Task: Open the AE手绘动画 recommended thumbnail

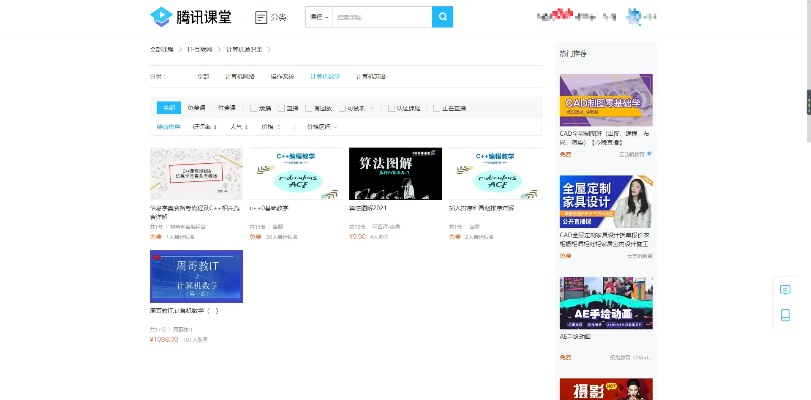Action: click(x=606, y=303)
